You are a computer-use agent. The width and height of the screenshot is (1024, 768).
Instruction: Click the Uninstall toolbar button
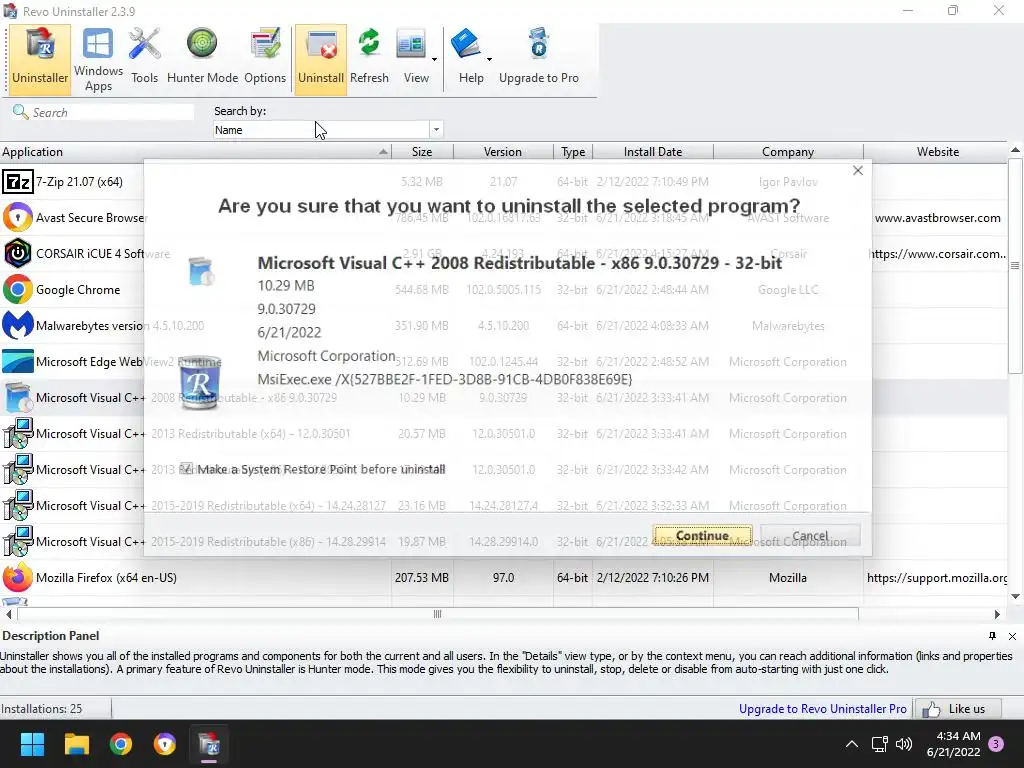(x=321, y=59)
